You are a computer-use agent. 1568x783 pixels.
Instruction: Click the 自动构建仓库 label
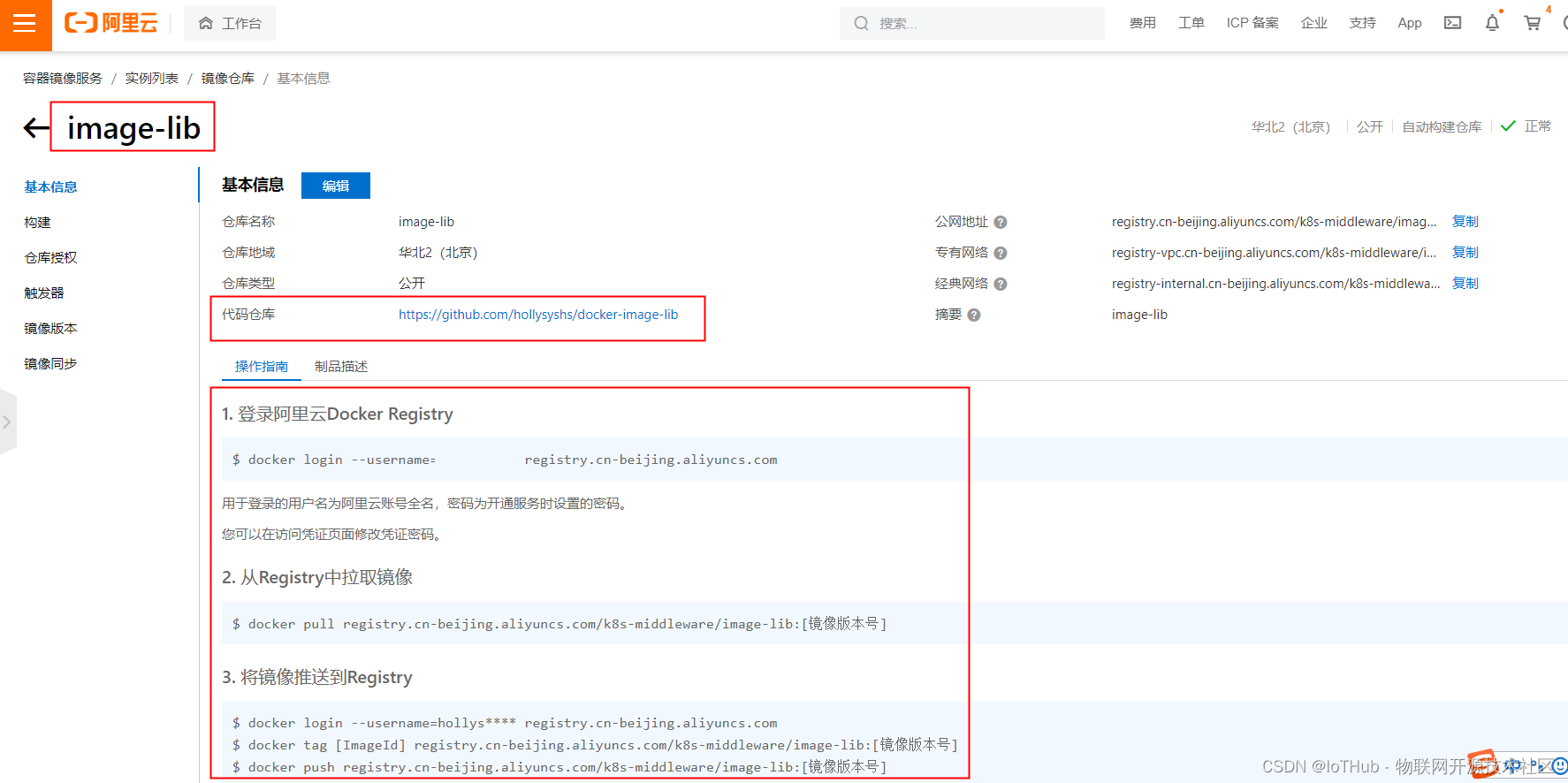(x=1442, y=126)
